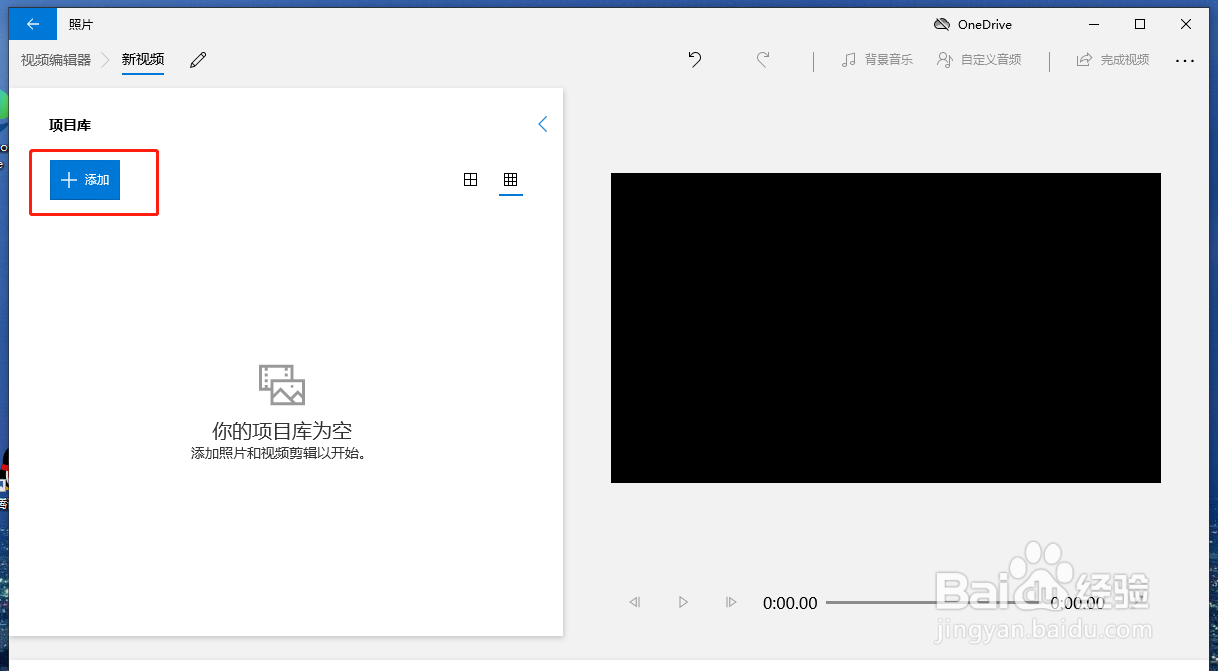This screenshot has height=671, width=1218.
Task: Collapse the 项目库 panel with the chevron
Action: pos(542,124)
